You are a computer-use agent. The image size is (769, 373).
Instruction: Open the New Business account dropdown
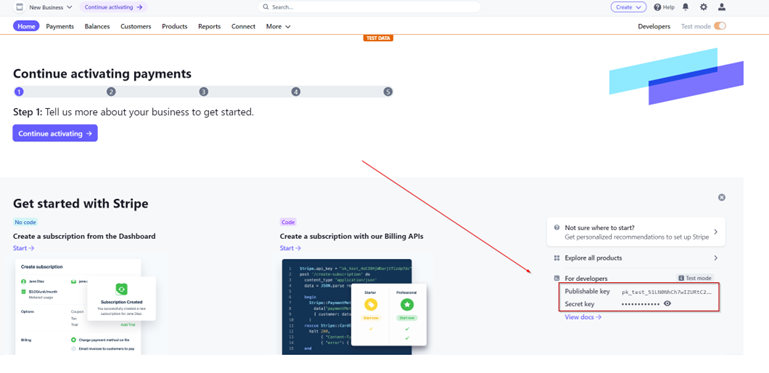pos(50,7)
